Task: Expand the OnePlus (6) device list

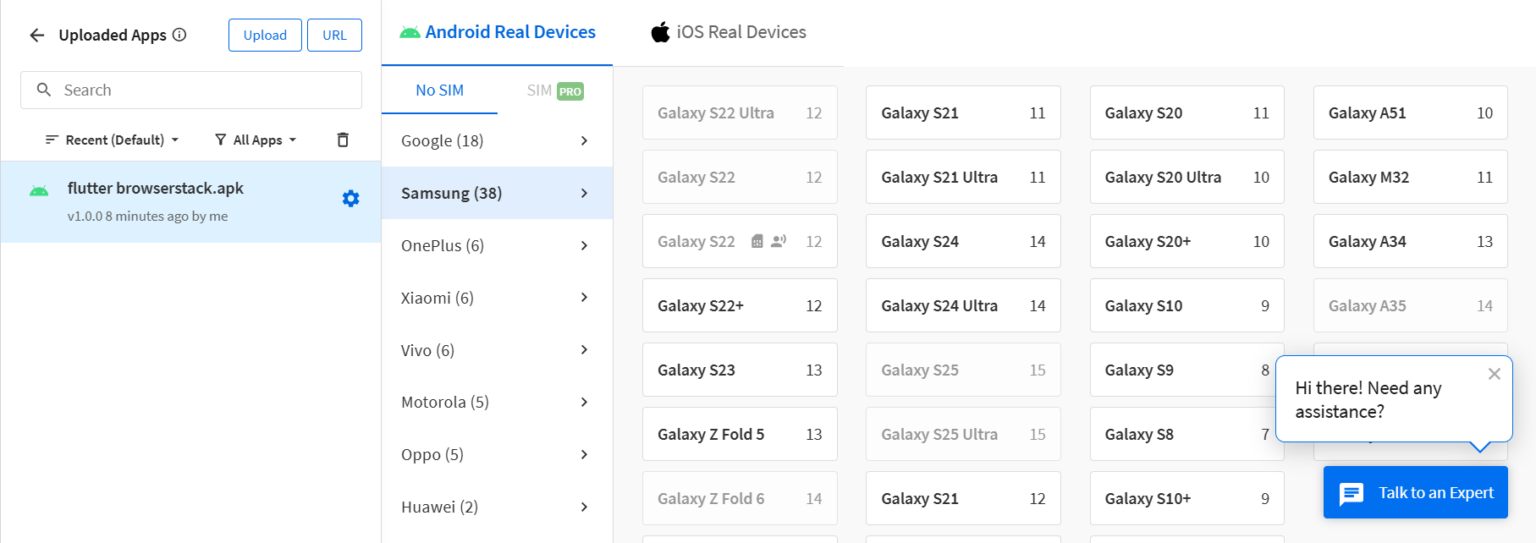Action: (496, 245)
